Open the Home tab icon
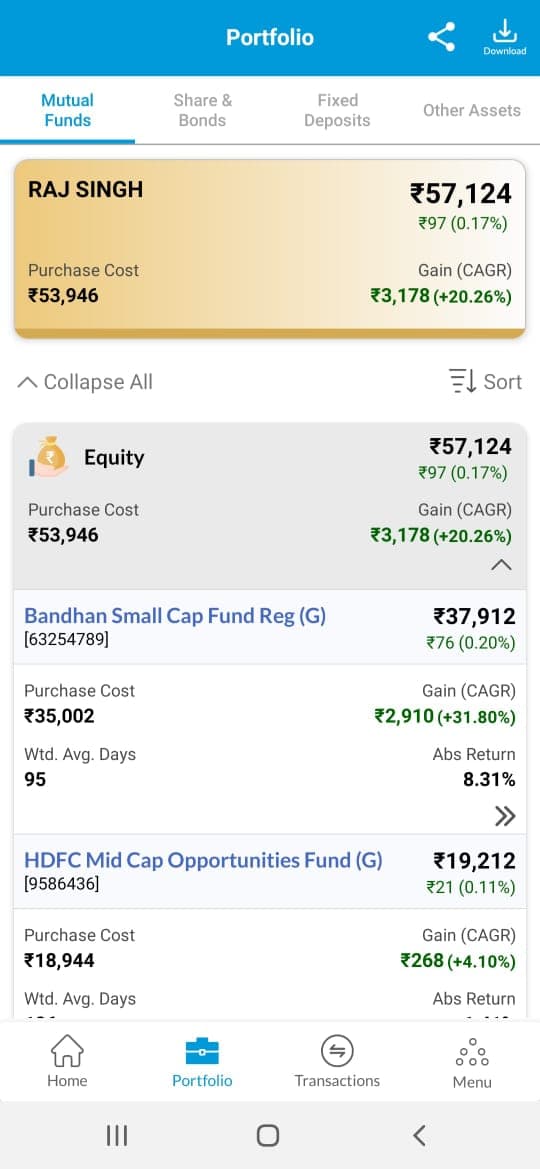Screen dimensions: 540x1169 point(67,1050)
